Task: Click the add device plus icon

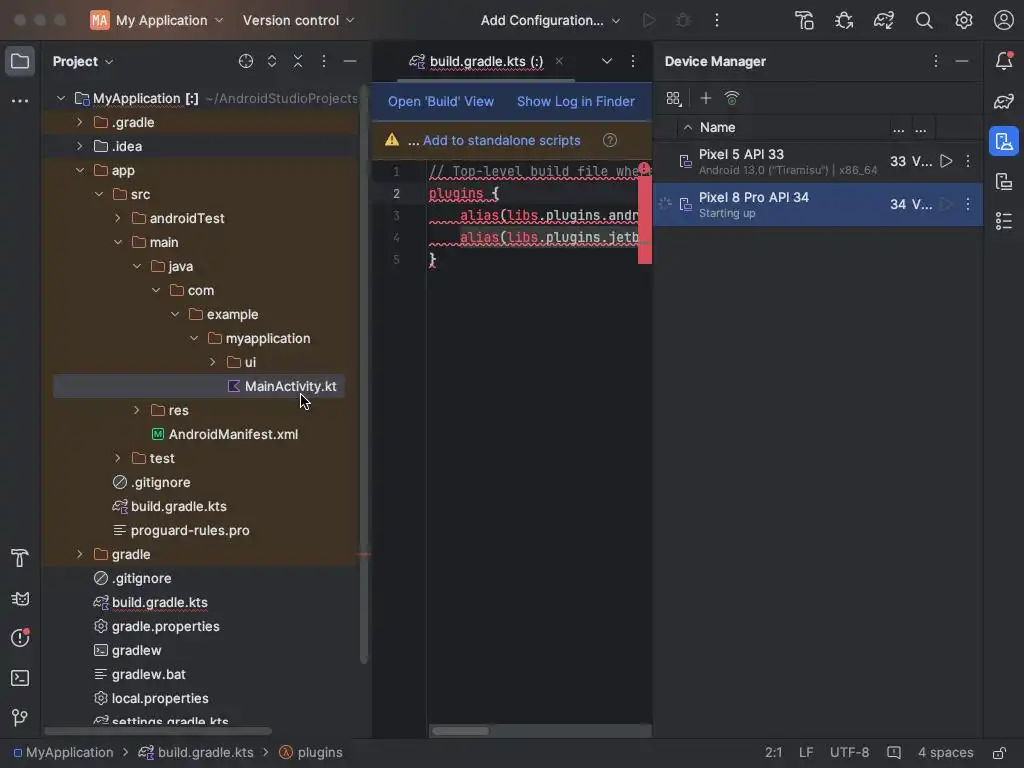Action: (x=705, y=98)
